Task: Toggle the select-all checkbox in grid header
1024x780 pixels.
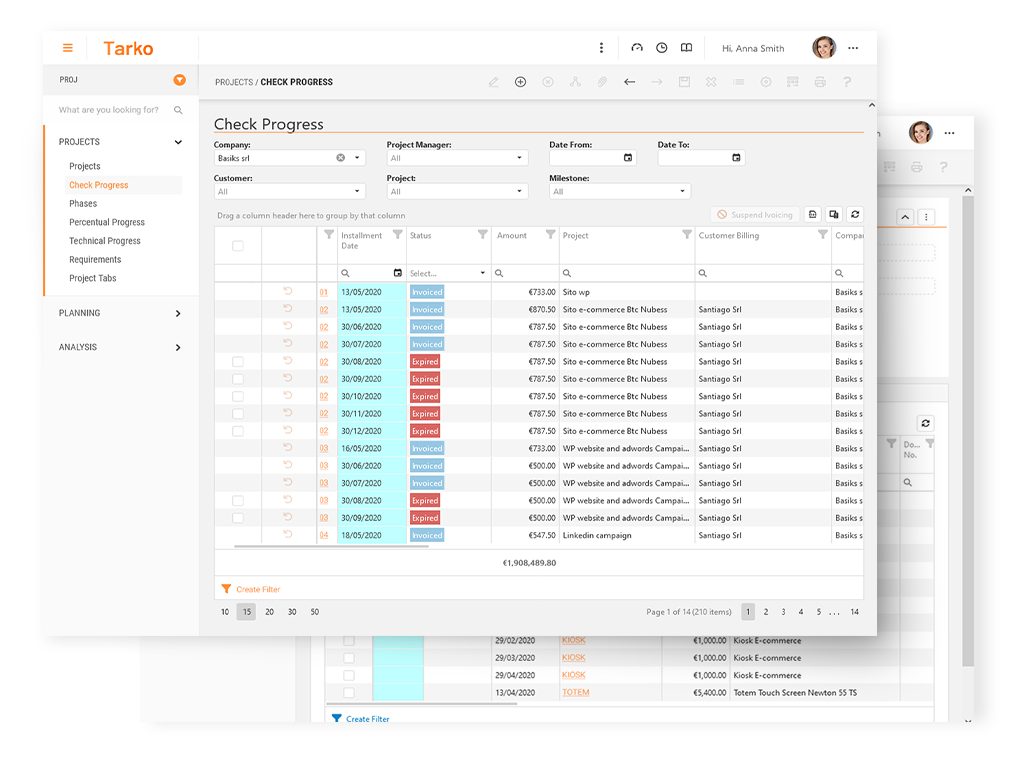Action: tap(238, 245)
